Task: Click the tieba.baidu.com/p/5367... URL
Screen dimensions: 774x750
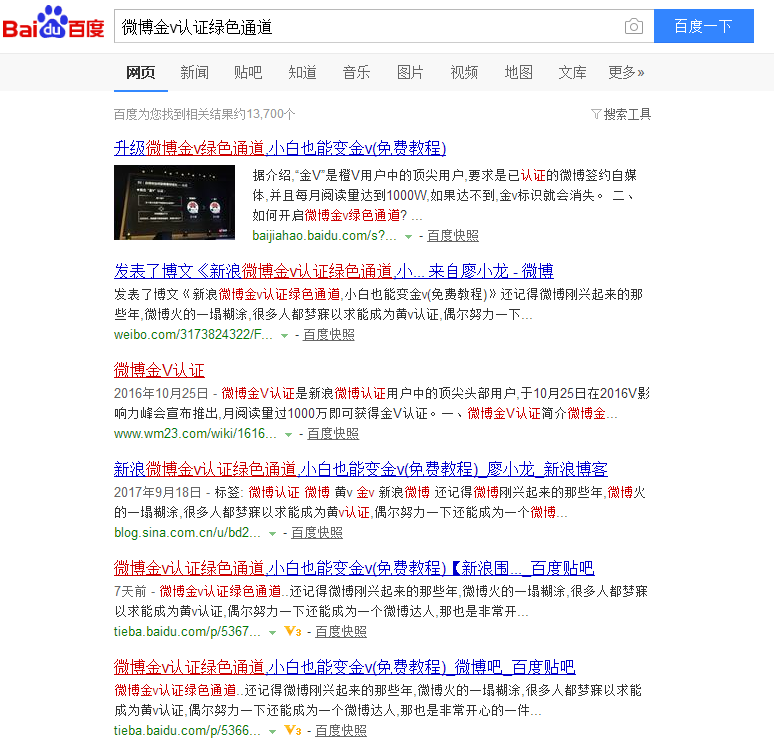Action: (187, 632)
